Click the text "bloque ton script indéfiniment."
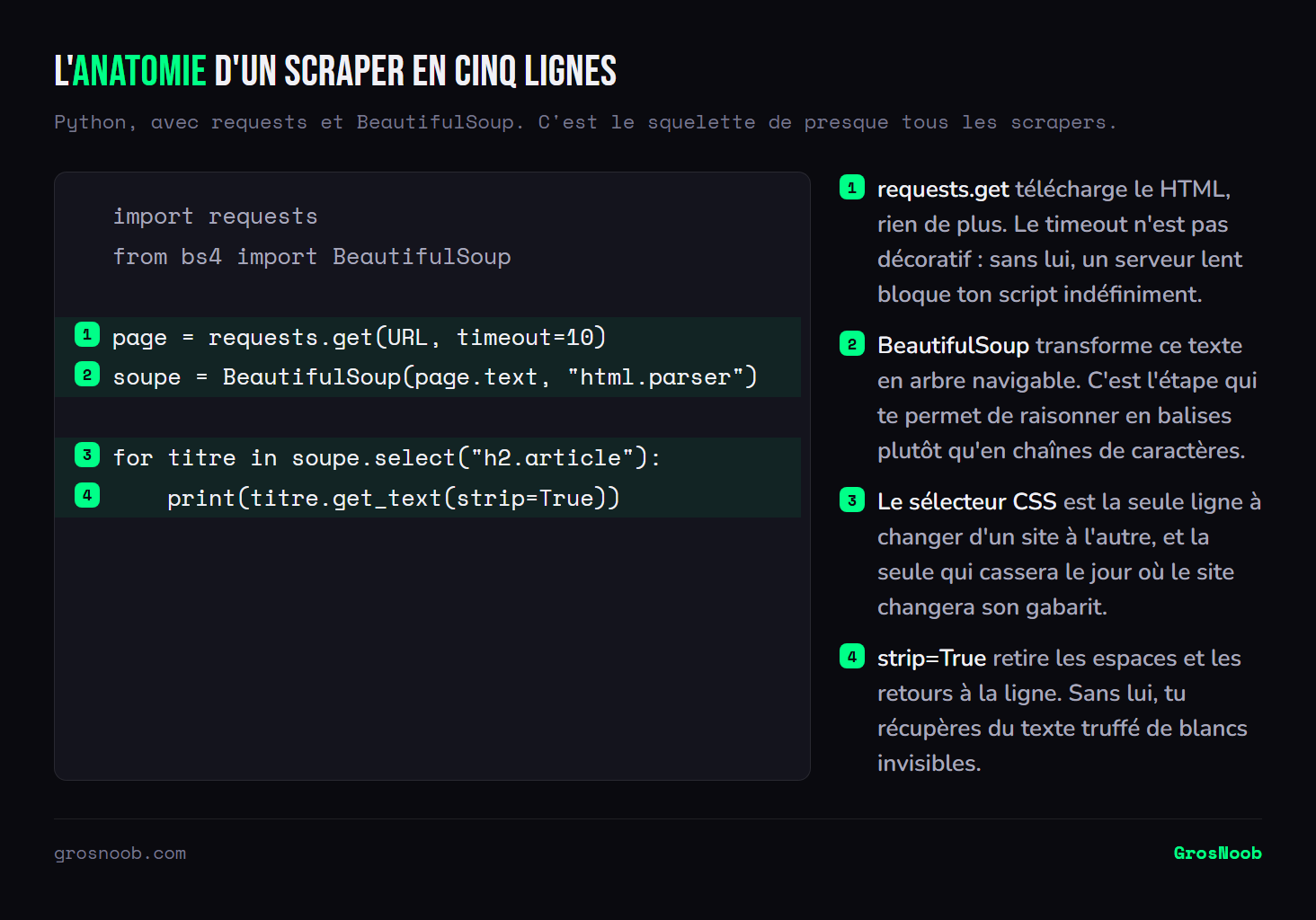 [x=1040, y=295]
